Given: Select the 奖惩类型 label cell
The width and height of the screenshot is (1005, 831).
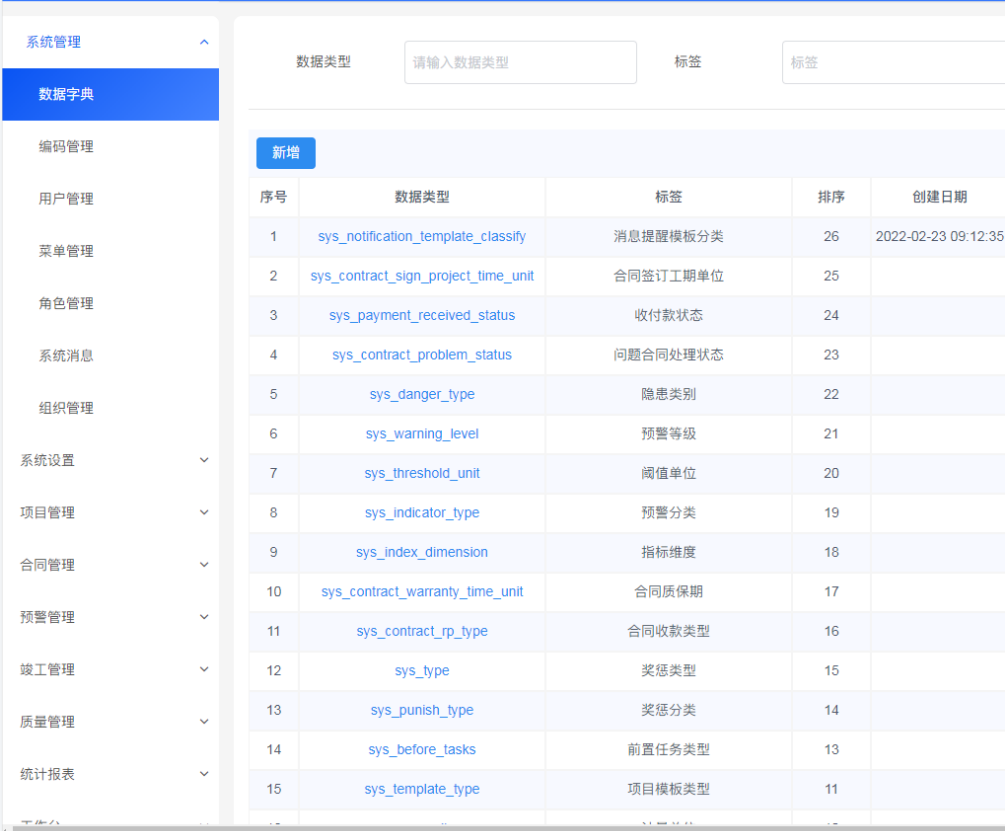Looking at the screenshot, I should (669, 671).
